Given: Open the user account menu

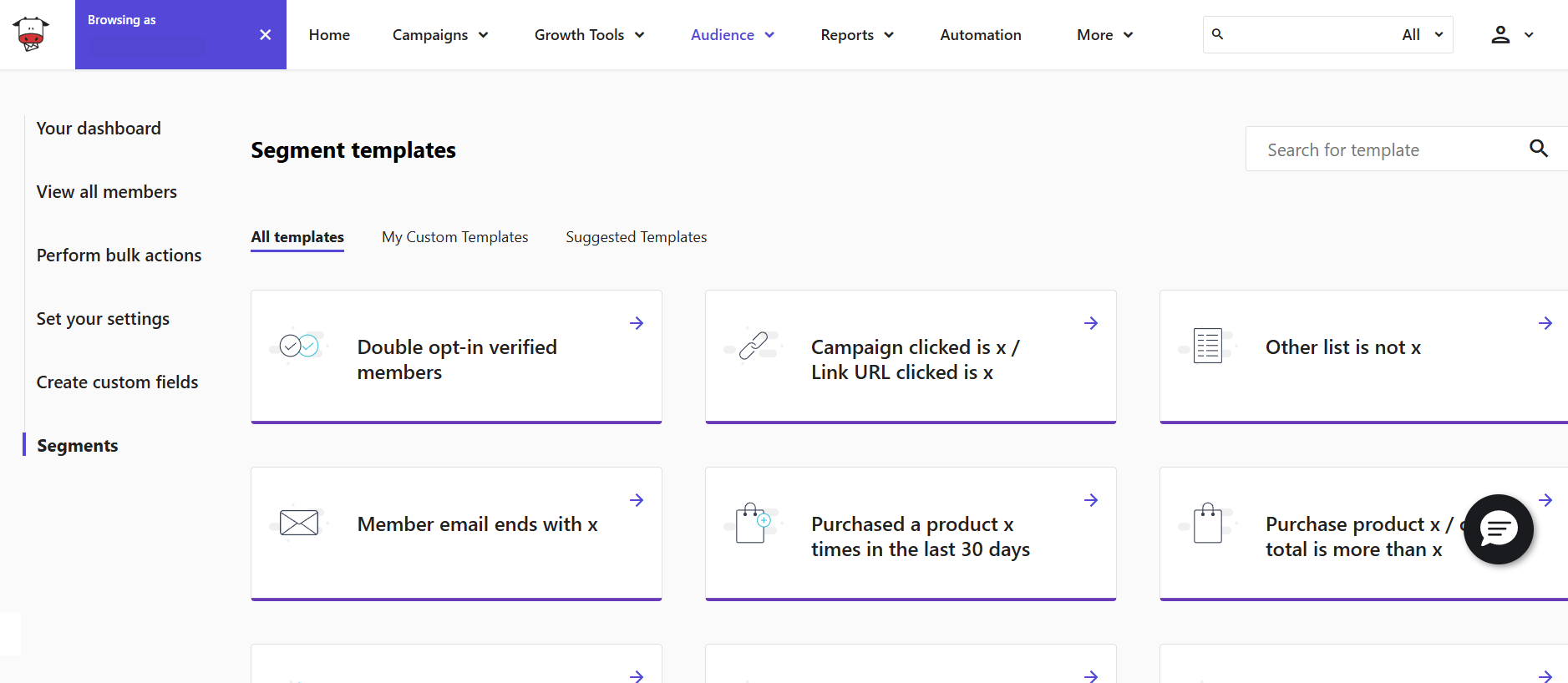Looking at the screenshot, I should 1512,34.
